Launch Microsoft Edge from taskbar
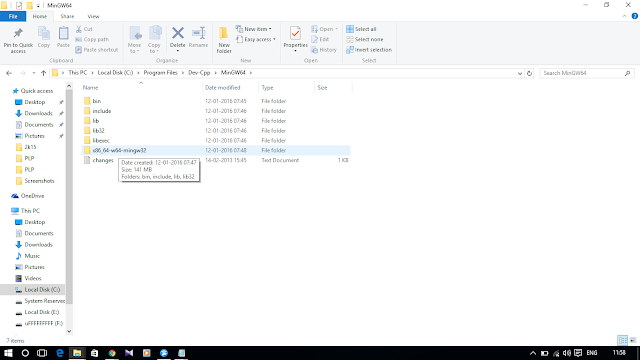640x360 pixels. tap(60, 353)
